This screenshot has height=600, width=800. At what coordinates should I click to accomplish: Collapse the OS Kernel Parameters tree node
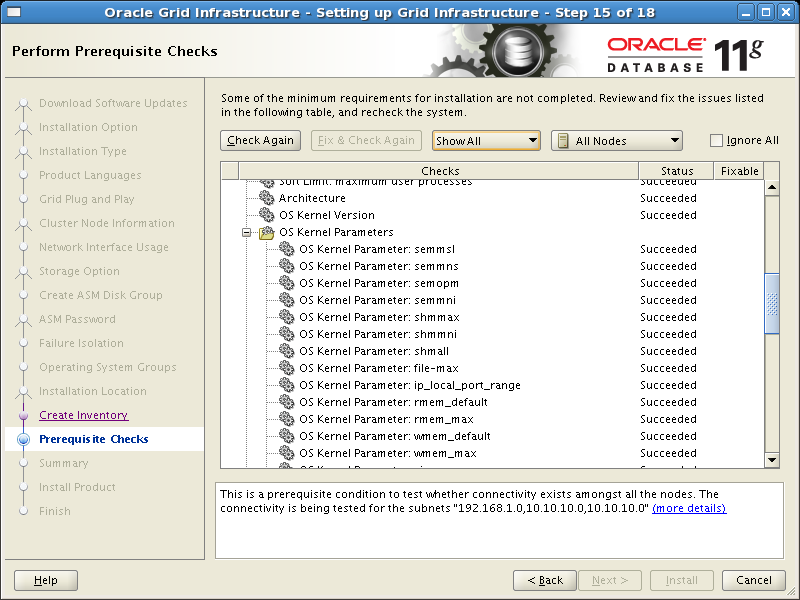pos(246,233)
